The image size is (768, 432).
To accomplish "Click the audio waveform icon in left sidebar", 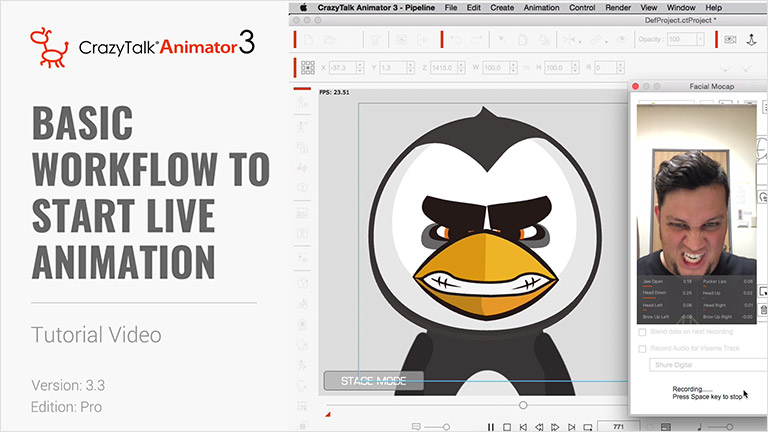I will coord(302,168).
